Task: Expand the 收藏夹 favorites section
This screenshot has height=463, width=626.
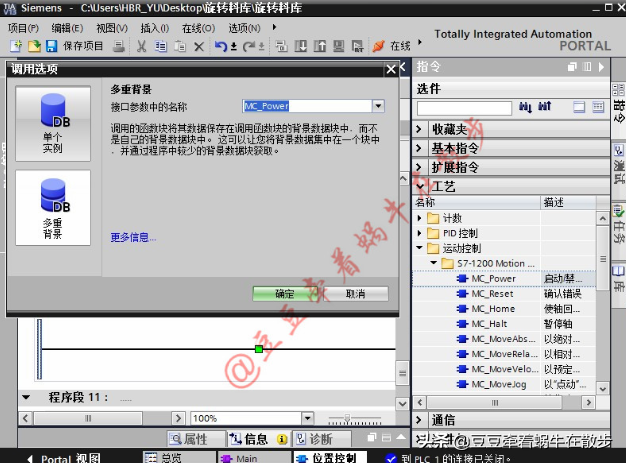Action: 419,129
